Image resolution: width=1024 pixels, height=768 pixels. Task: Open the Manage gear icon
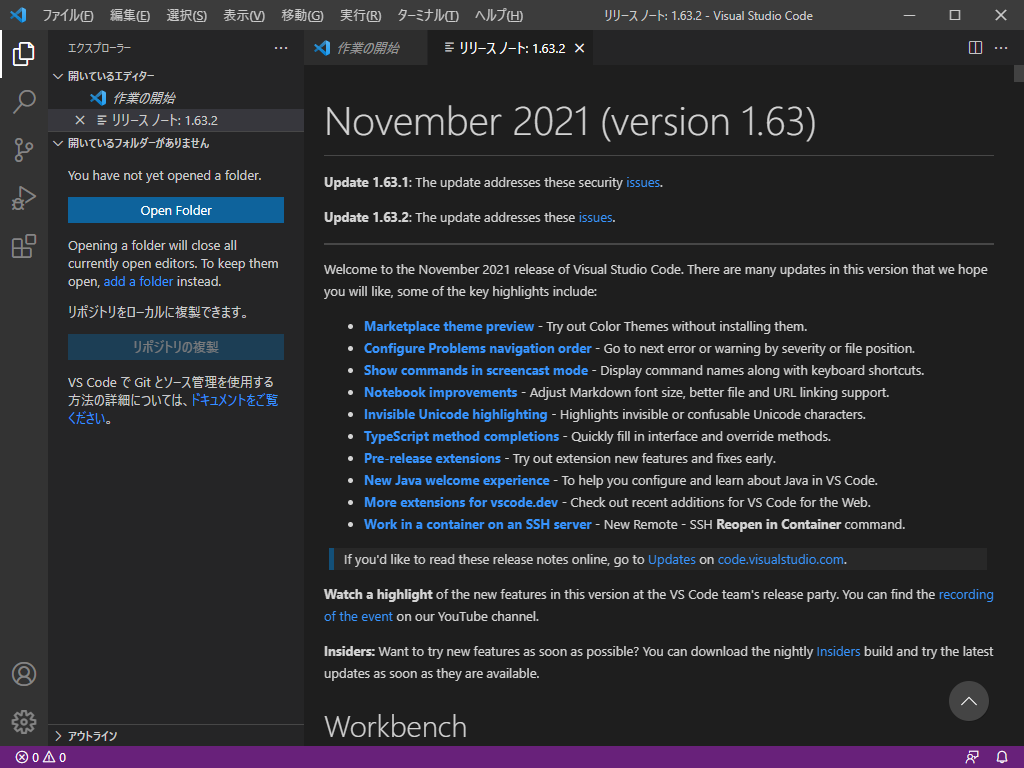tap(24, 722)
